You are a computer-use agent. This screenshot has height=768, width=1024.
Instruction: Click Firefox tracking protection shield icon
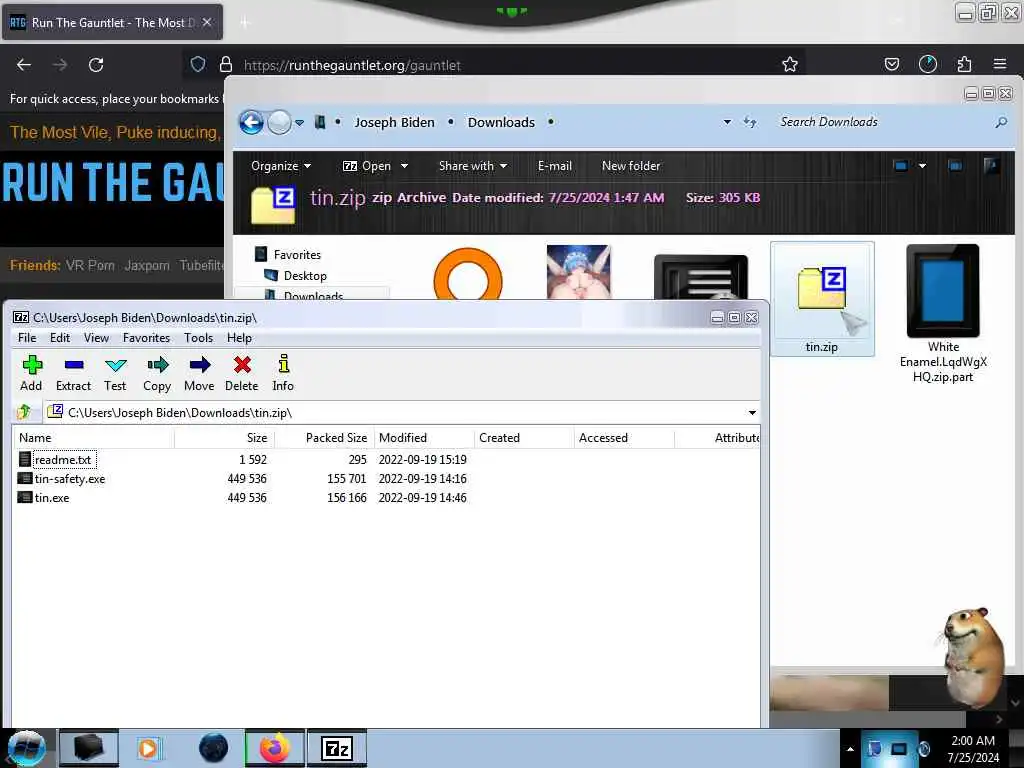click(198, 64)
